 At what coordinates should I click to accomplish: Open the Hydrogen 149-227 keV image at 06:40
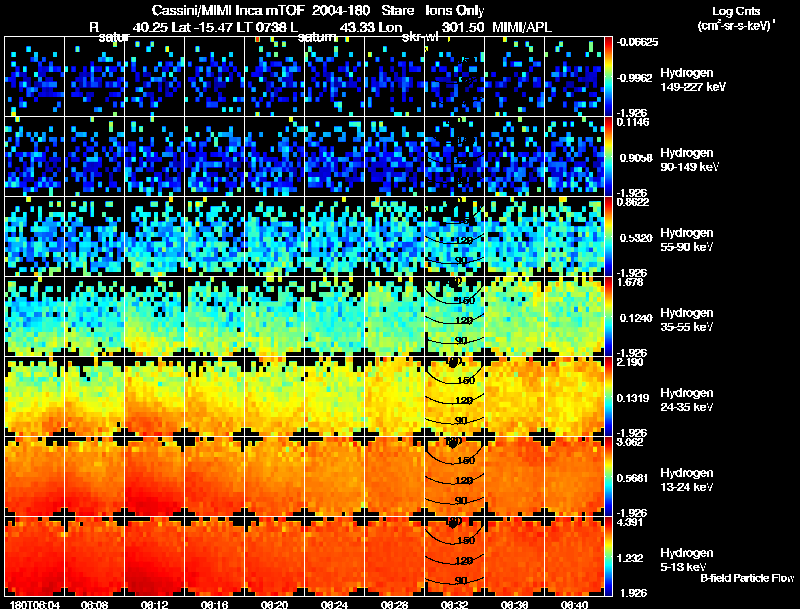coord(574,77)
